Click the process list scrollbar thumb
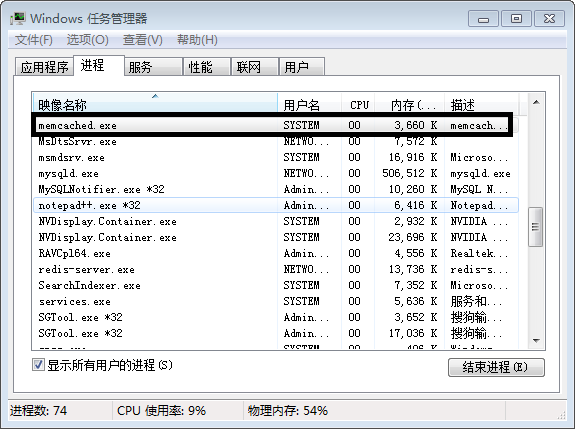 pyautogui.click(x=535, y=227)
